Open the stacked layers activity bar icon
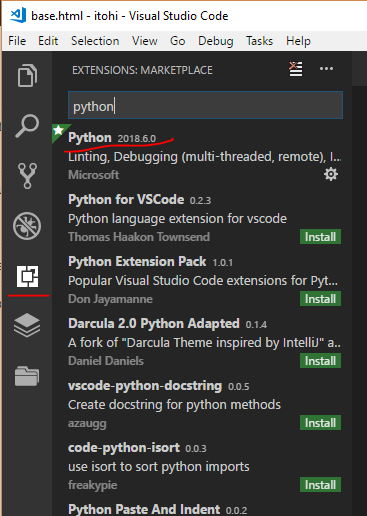The image size is (367, 516). [27, 326]
